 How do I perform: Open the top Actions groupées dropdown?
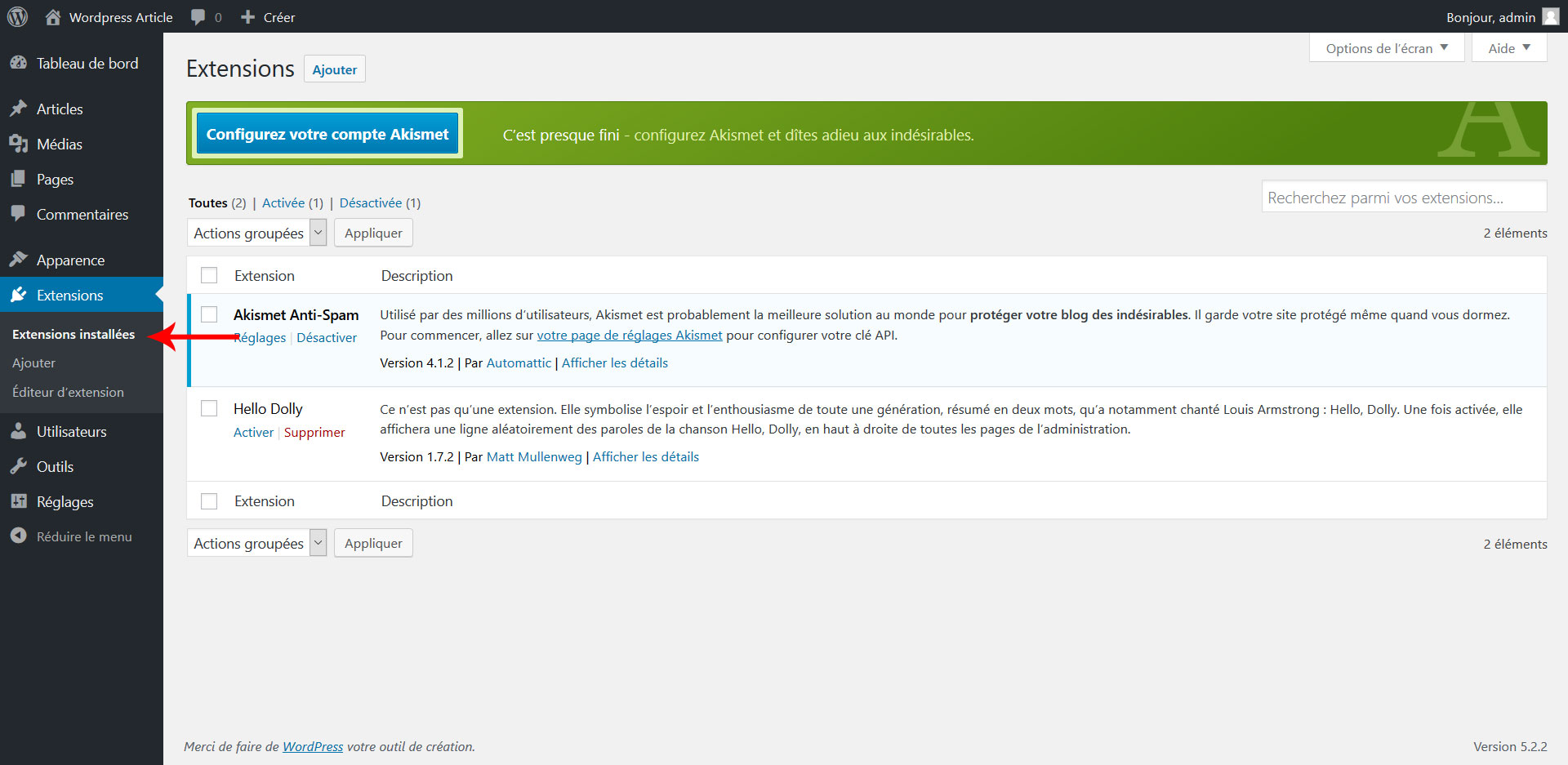[x=257, y=233]
